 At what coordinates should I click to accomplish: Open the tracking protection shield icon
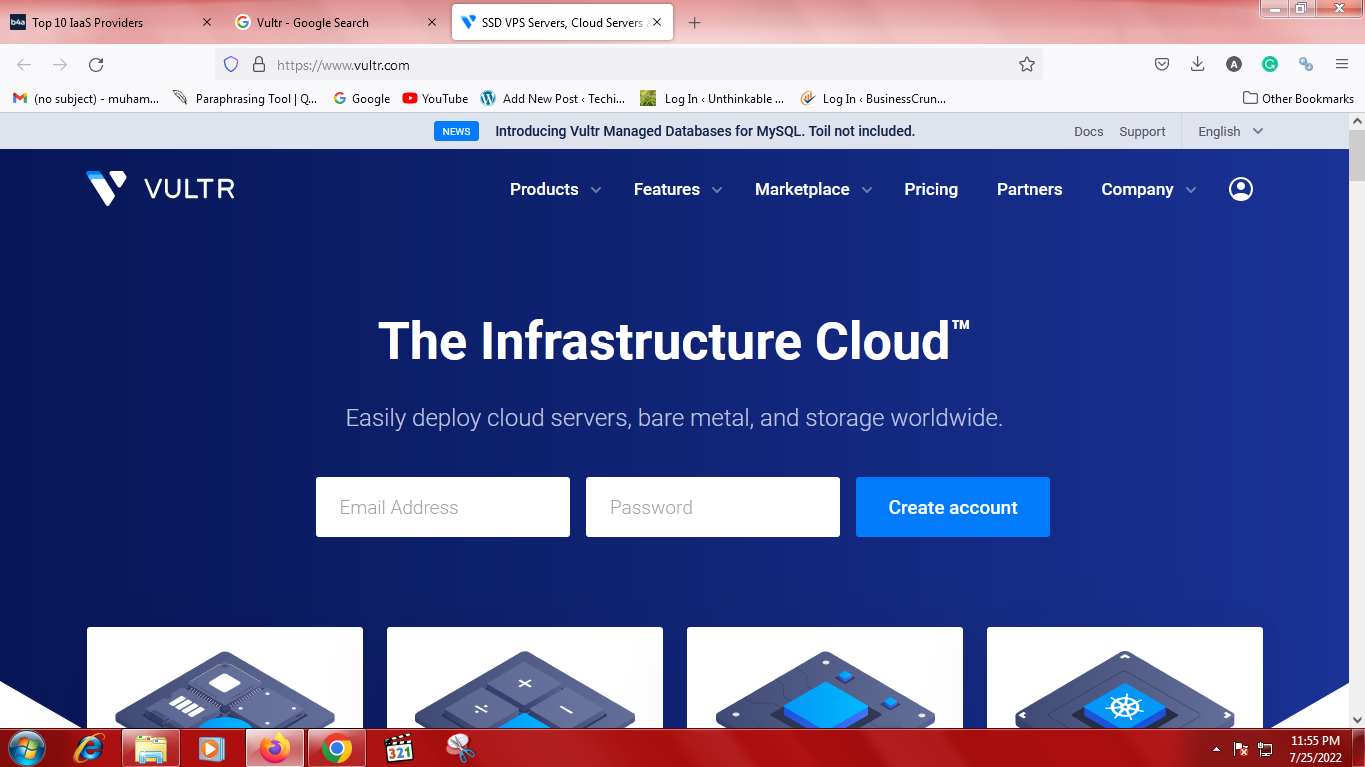231,65
